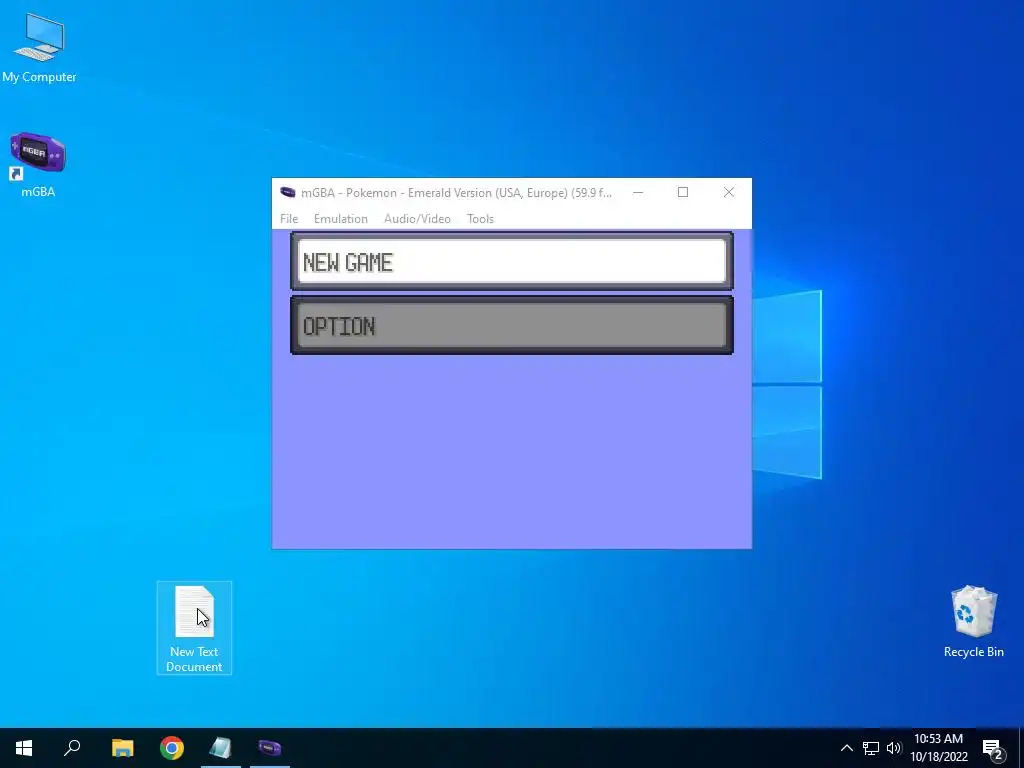The image size is (1024, 768).
Task: Open the Tools menu
Action: coord(480,219)
